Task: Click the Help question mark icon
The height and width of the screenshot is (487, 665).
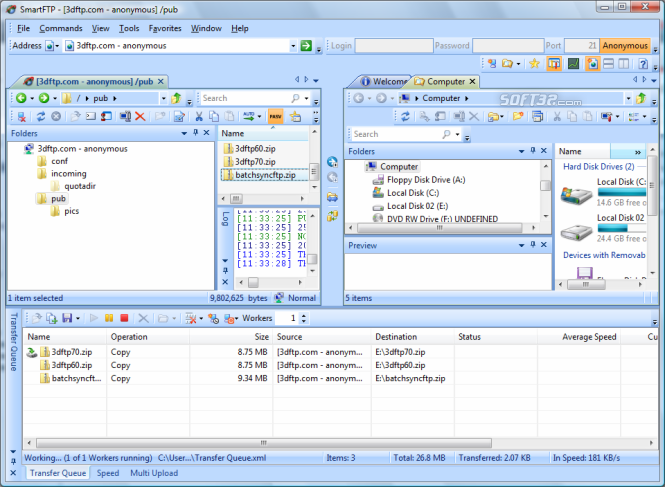Action: point(643,64)
